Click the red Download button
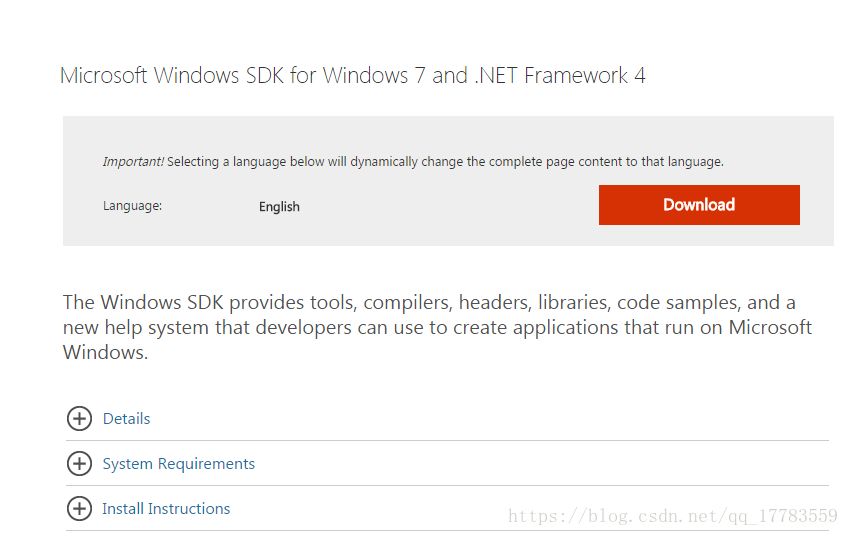 pos(699,205)
